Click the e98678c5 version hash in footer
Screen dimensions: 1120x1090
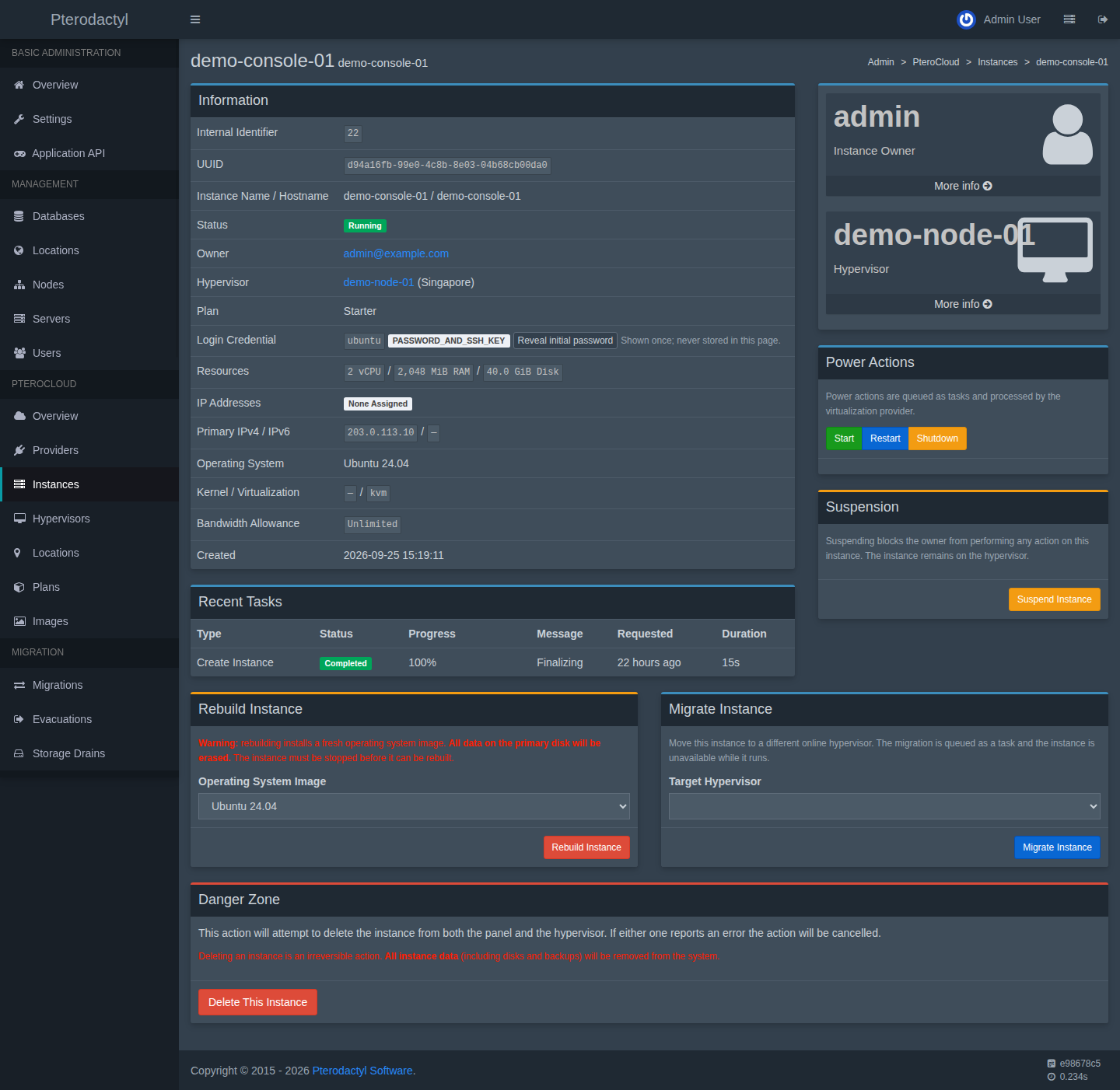[1080, 1064]
